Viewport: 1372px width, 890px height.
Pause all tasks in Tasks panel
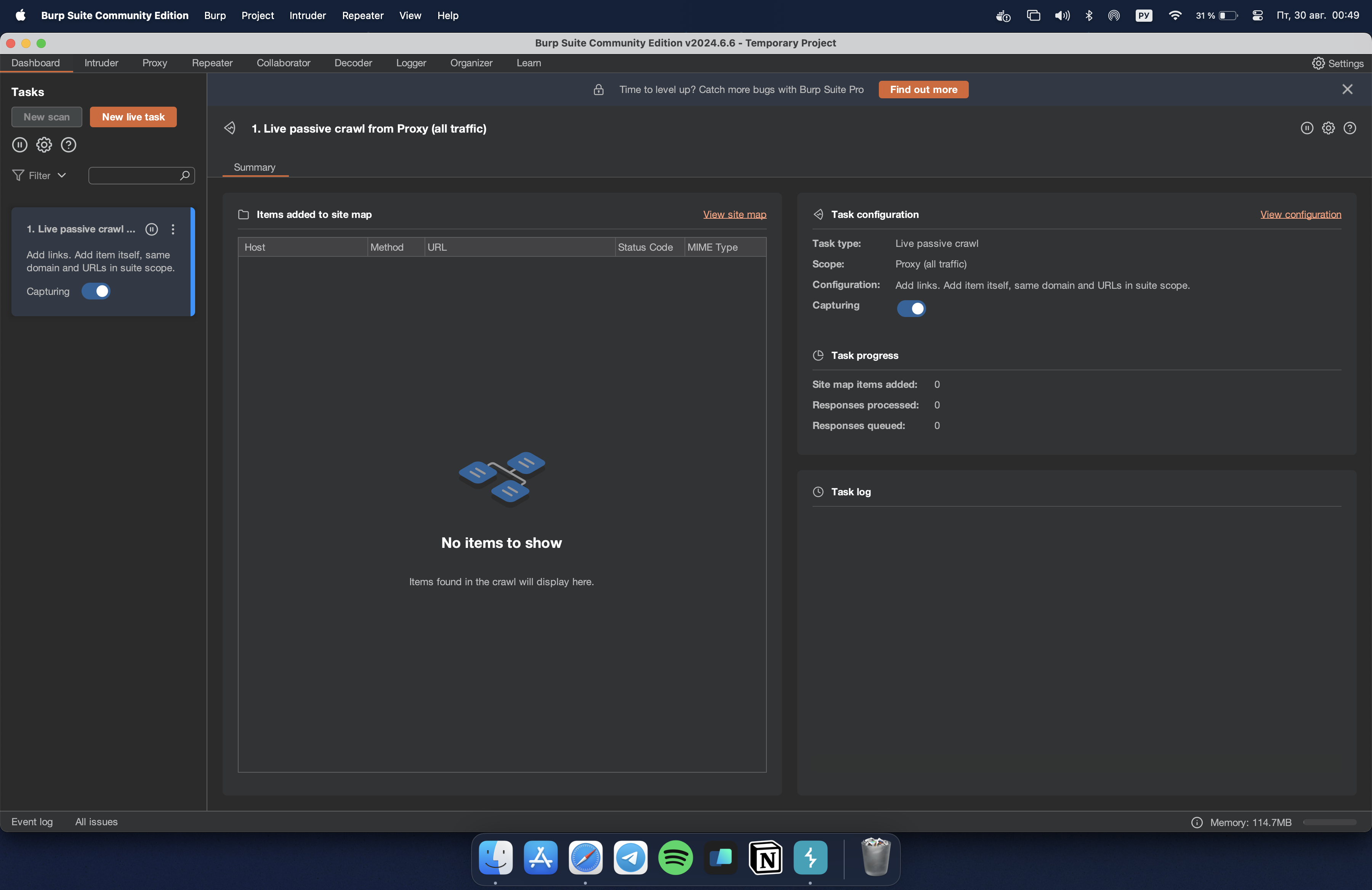coord(19,145)
